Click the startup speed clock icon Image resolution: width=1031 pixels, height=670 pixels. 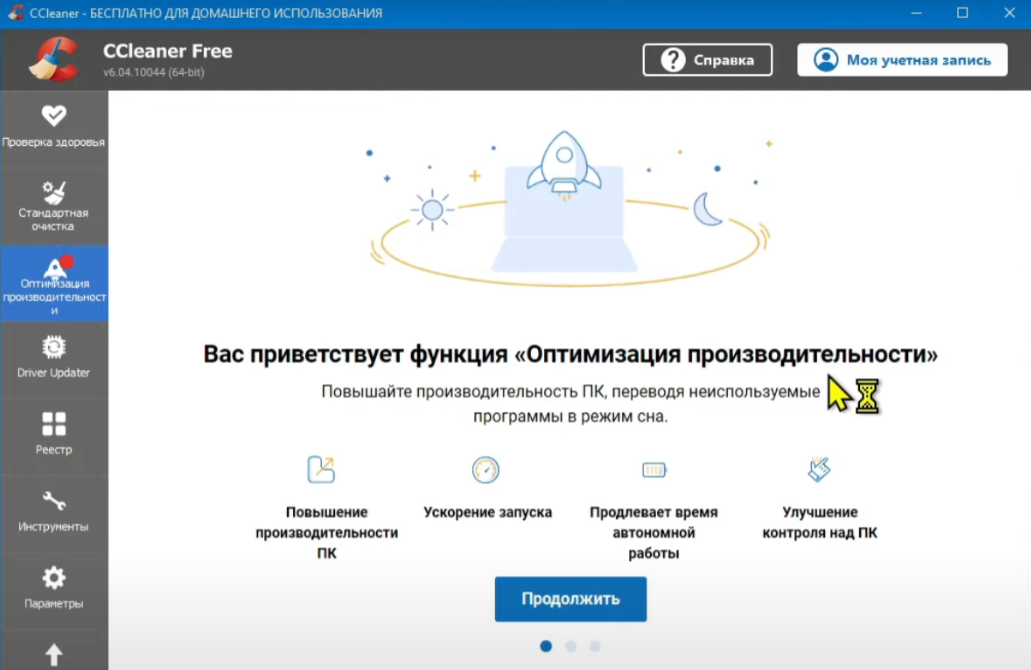click(x=485, y=469)
